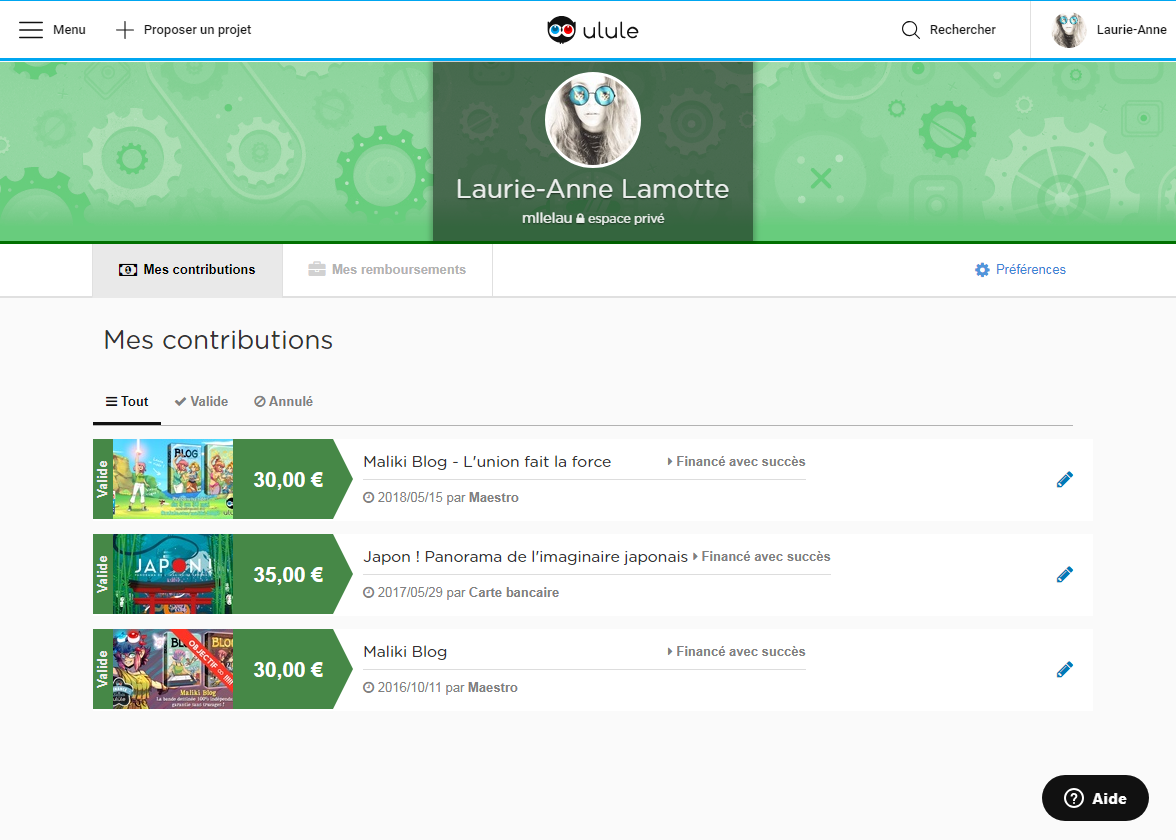Viewport: 1176px width, 840px height.
Task: Filter contributions by Annulé
Action: point(283,402)
